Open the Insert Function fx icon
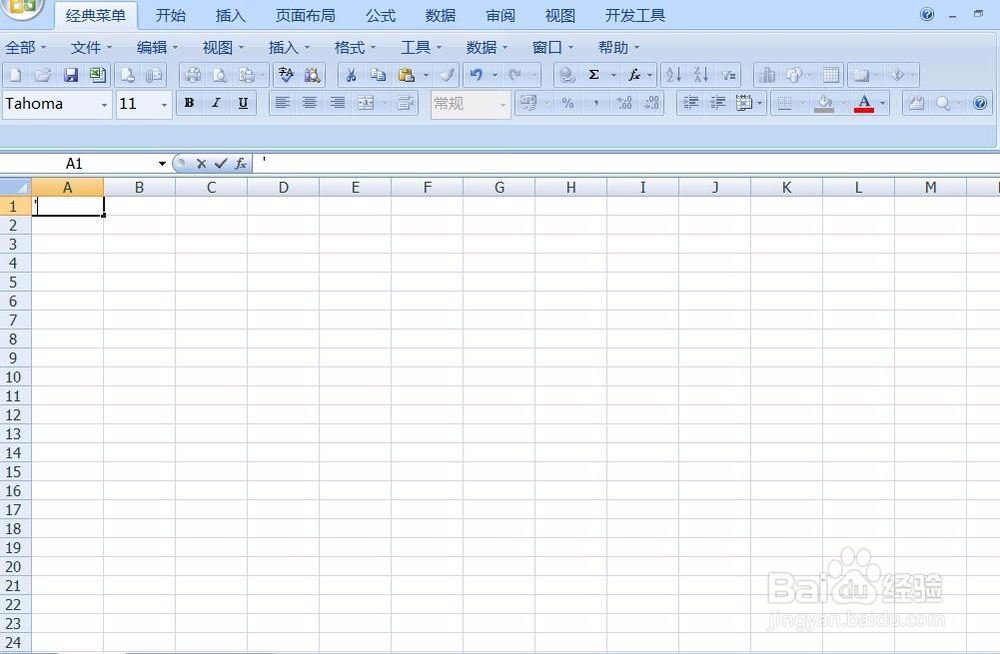The image size is (1000, 654). (x=633, y=74)
